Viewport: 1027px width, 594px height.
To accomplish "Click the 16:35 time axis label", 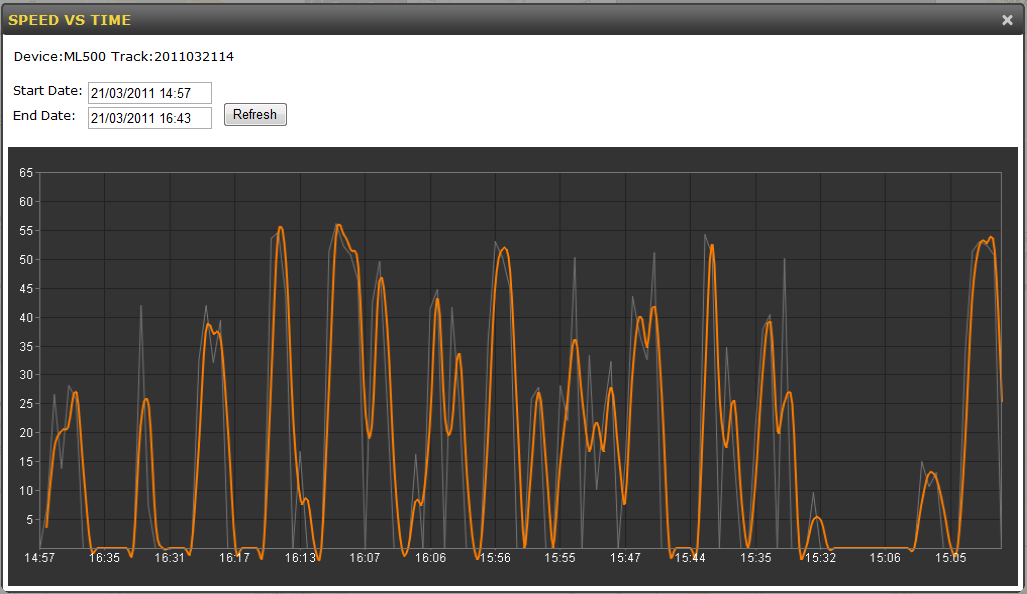I will [105, 558].
